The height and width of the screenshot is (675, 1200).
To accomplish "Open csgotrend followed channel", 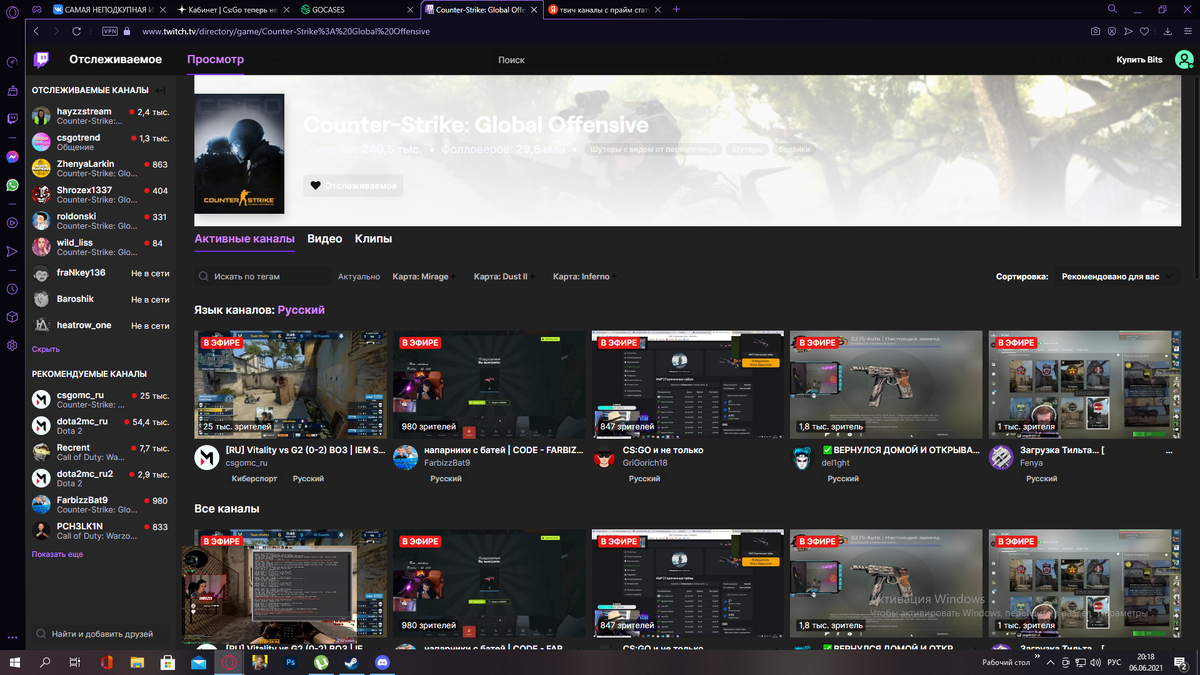I will 100,142.
